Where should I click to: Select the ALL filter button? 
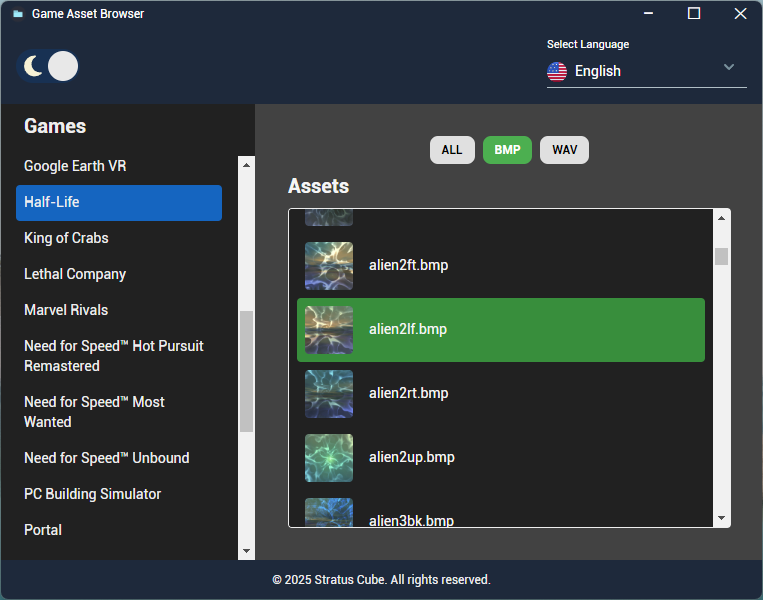(x=452, y=150)
